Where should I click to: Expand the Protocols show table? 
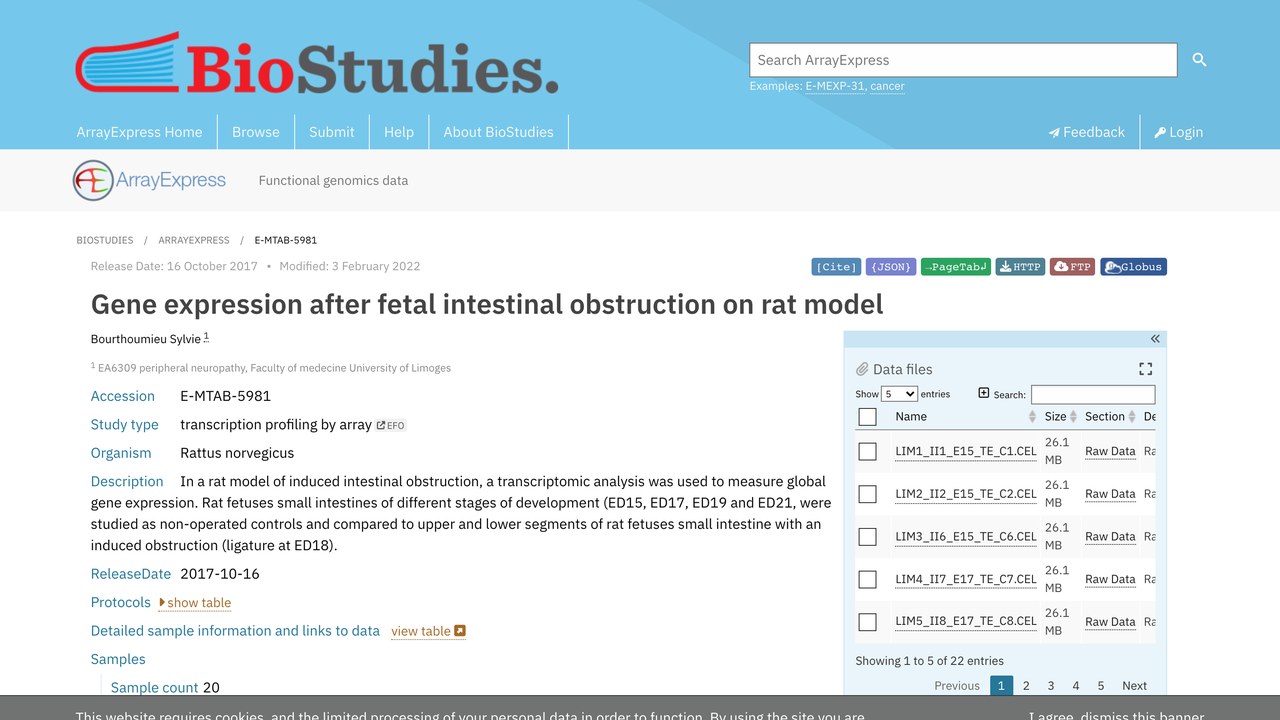tap(195, 603)
